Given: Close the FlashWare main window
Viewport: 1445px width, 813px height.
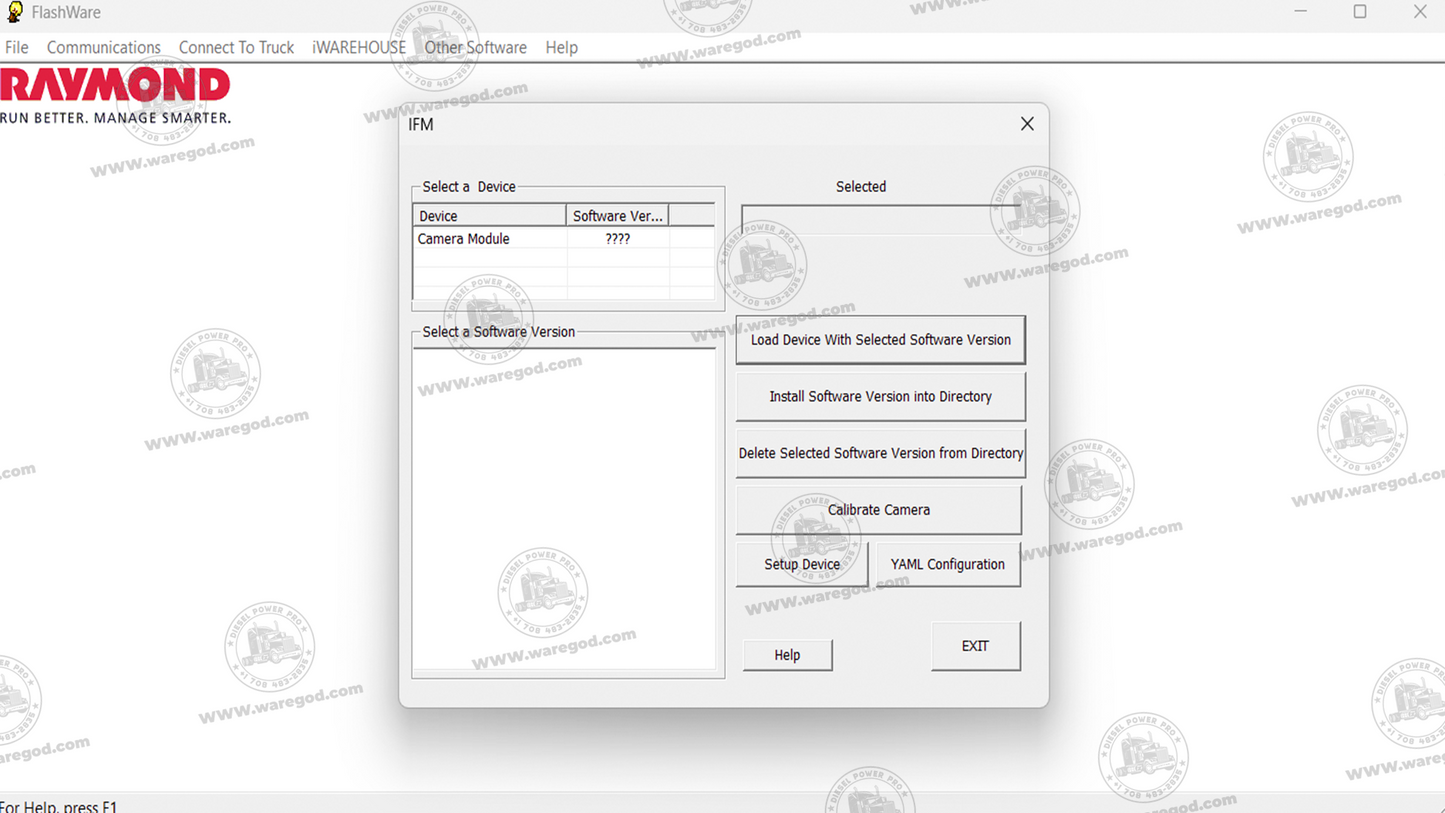Looking at the screenshot, I should [1420, 12].
